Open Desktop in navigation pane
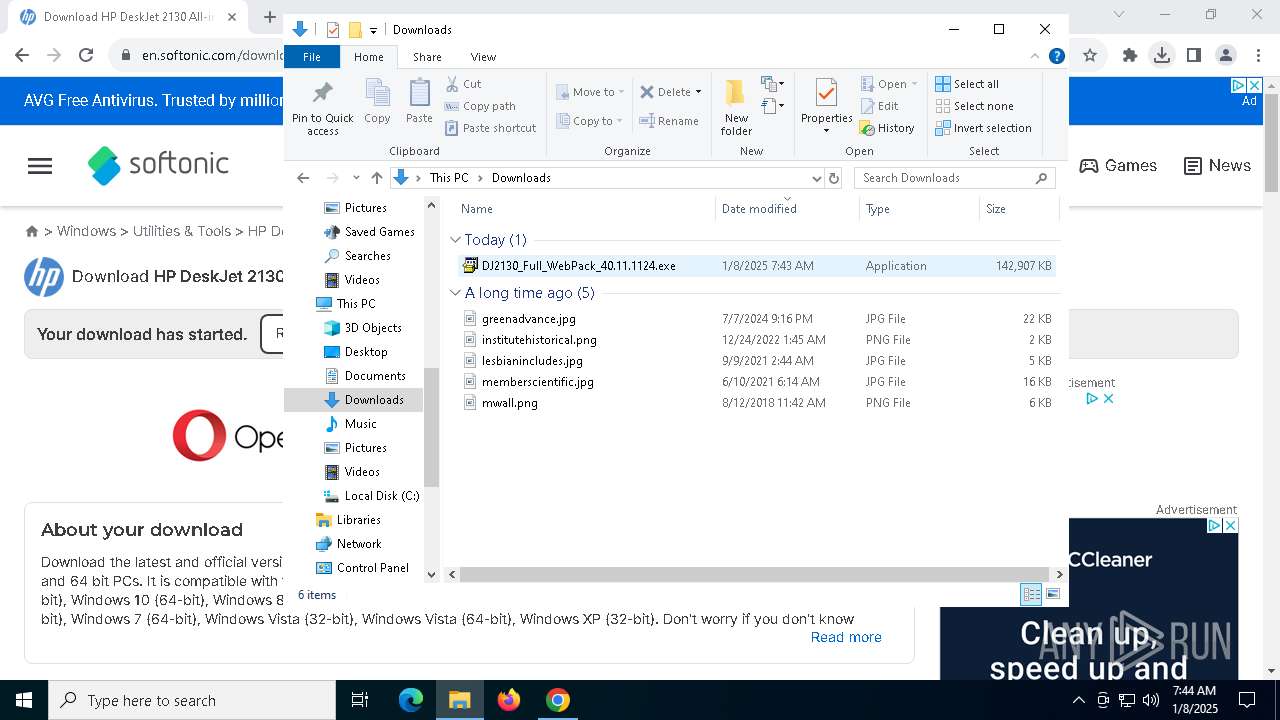Screen dimensions: 1280x720 [356, 352]
